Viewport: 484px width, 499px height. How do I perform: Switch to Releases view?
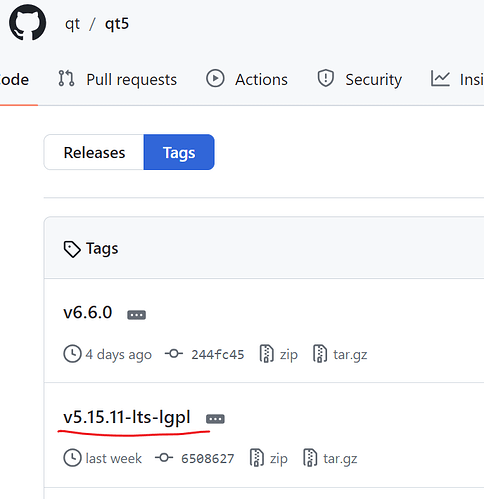click(94, 152)
